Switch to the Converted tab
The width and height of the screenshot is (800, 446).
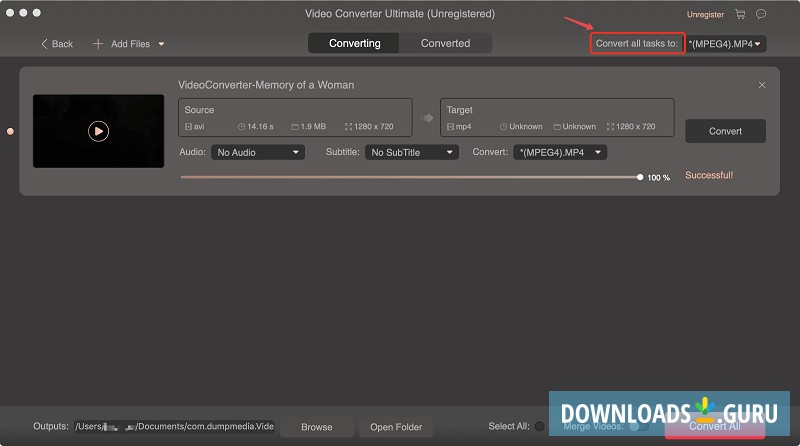[445, 43]
